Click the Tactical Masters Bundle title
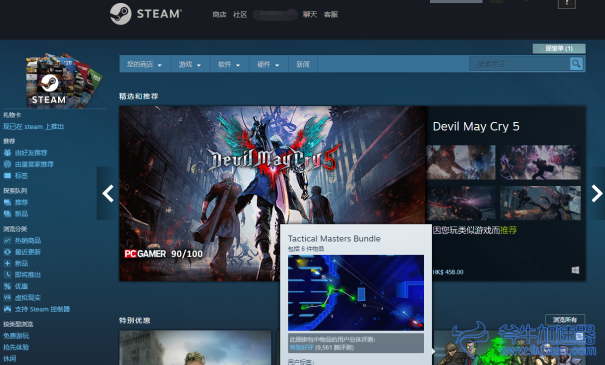 [334, 239]
